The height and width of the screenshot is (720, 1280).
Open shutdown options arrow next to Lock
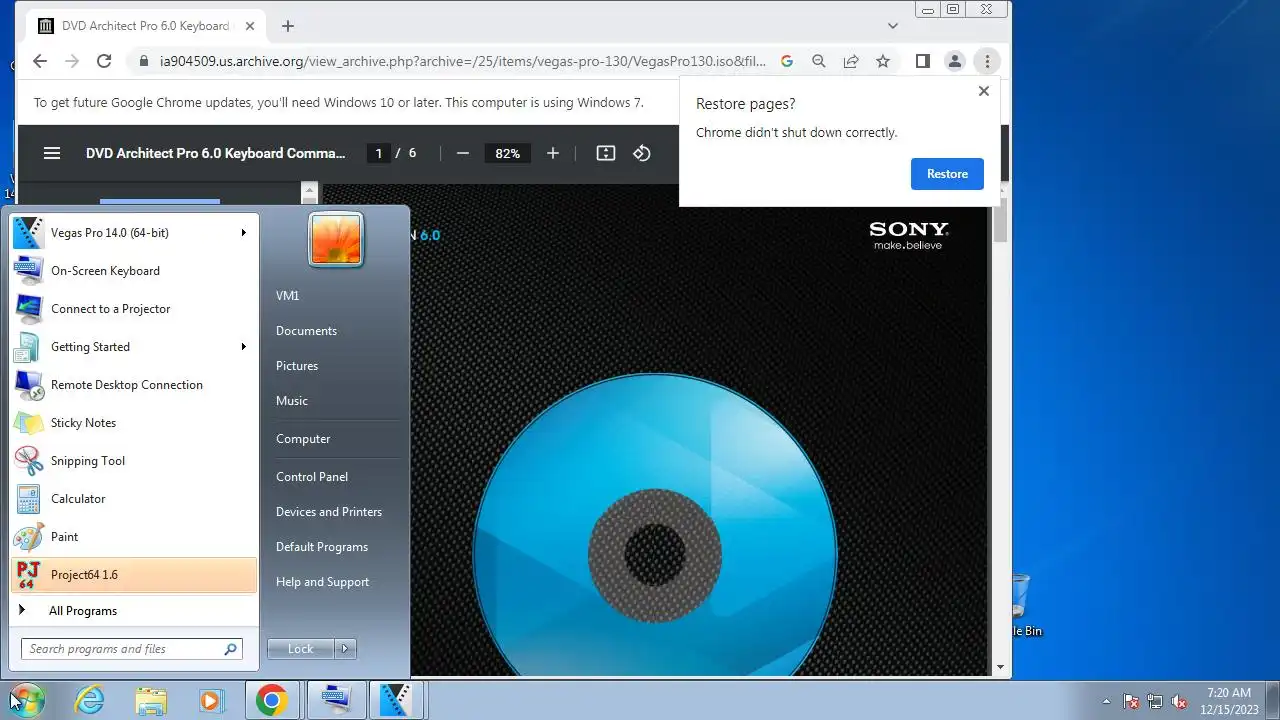coord(345,649)
